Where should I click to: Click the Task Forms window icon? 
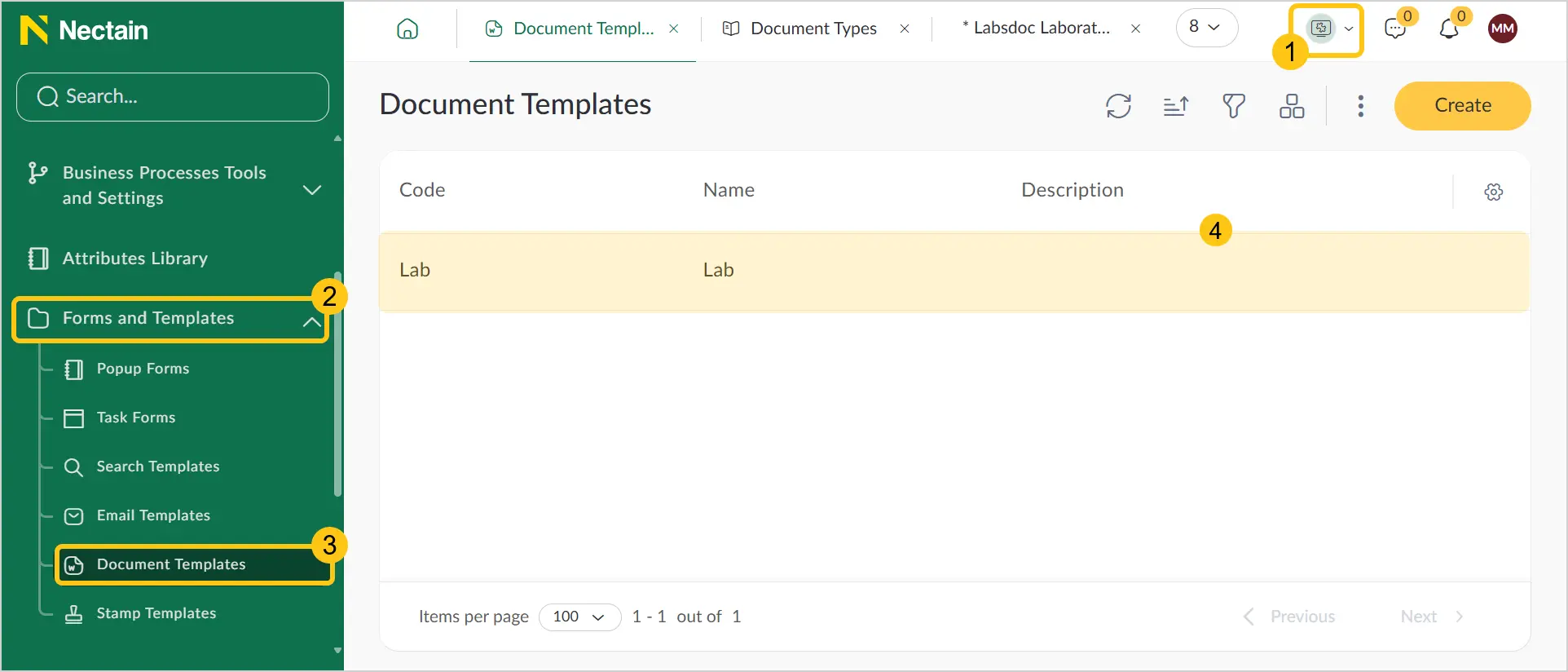[73, 418]
